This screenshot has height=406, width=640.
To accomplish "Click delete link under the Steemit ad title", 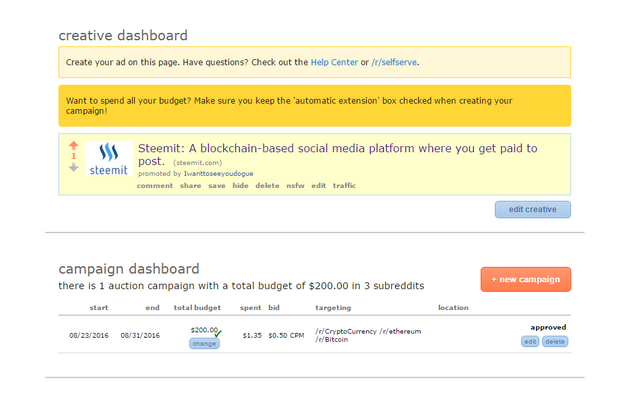I will coord(267,186).
